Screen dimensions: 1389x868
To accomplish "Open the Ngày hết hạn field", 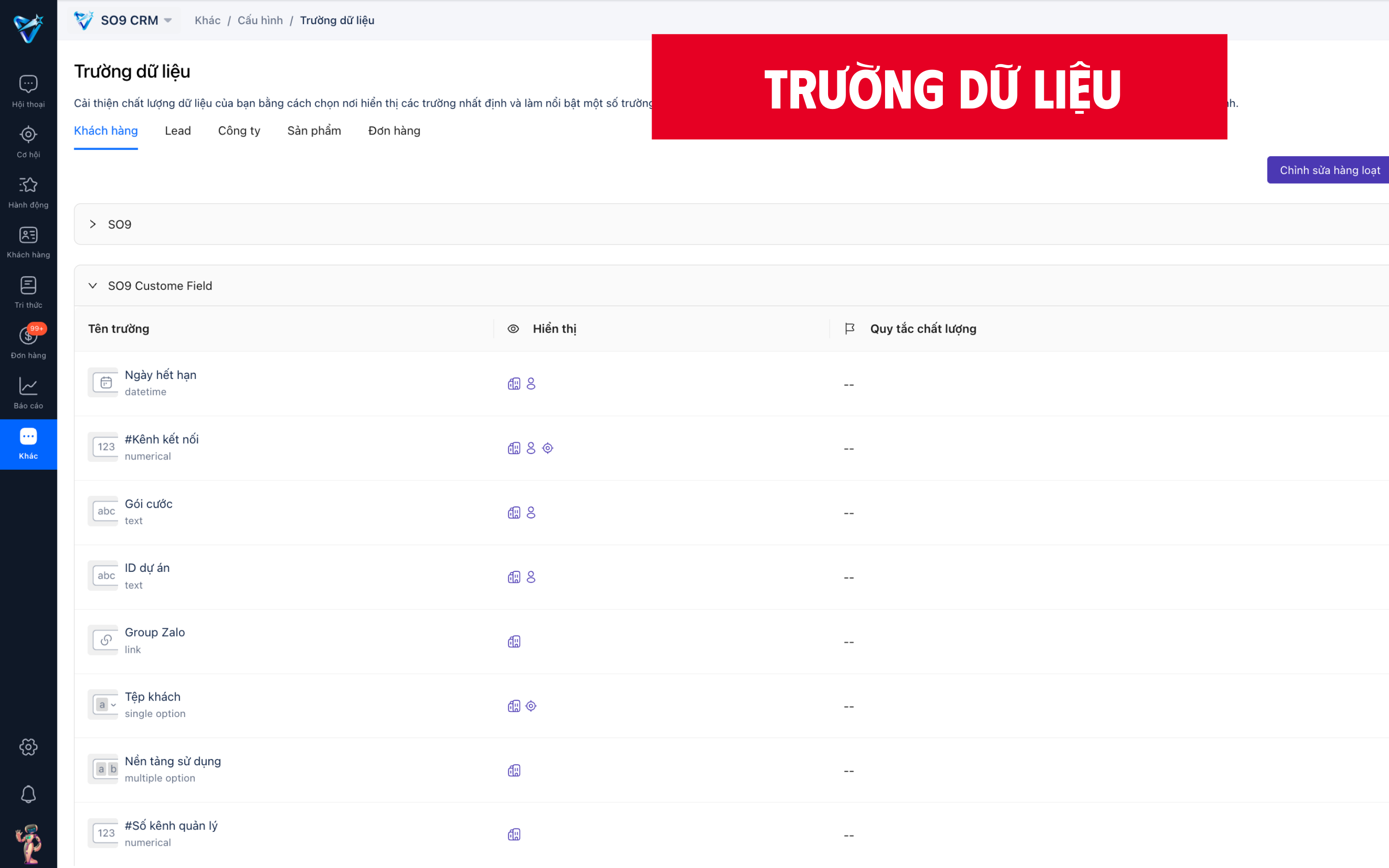I will point(161,375).
